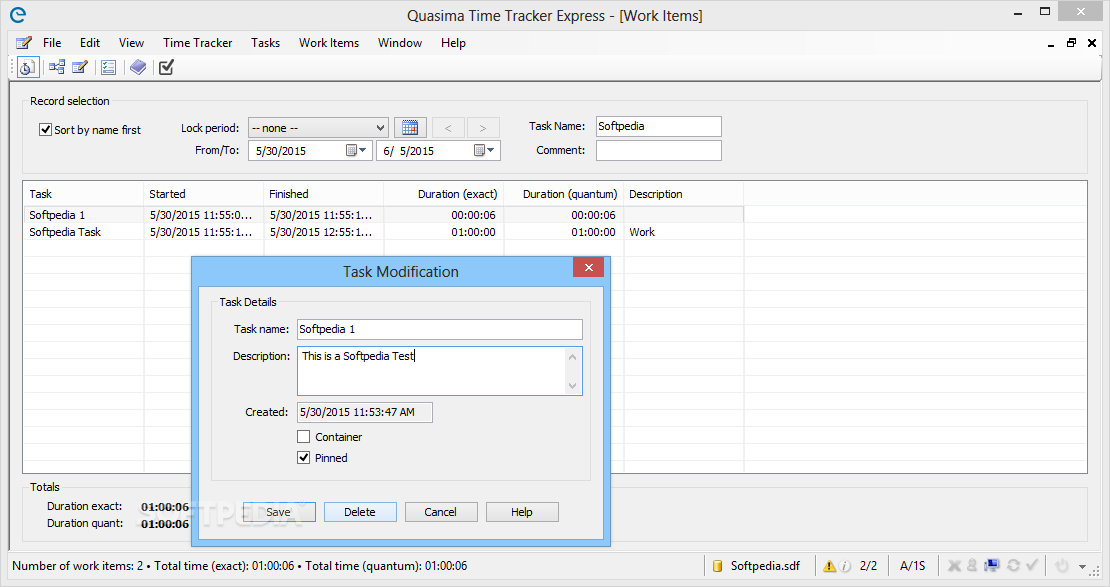Image resolution: width=1110 pixels, height=587 pixels.
Task: Open the lock period calendar icon button
Action: (410, 127)
